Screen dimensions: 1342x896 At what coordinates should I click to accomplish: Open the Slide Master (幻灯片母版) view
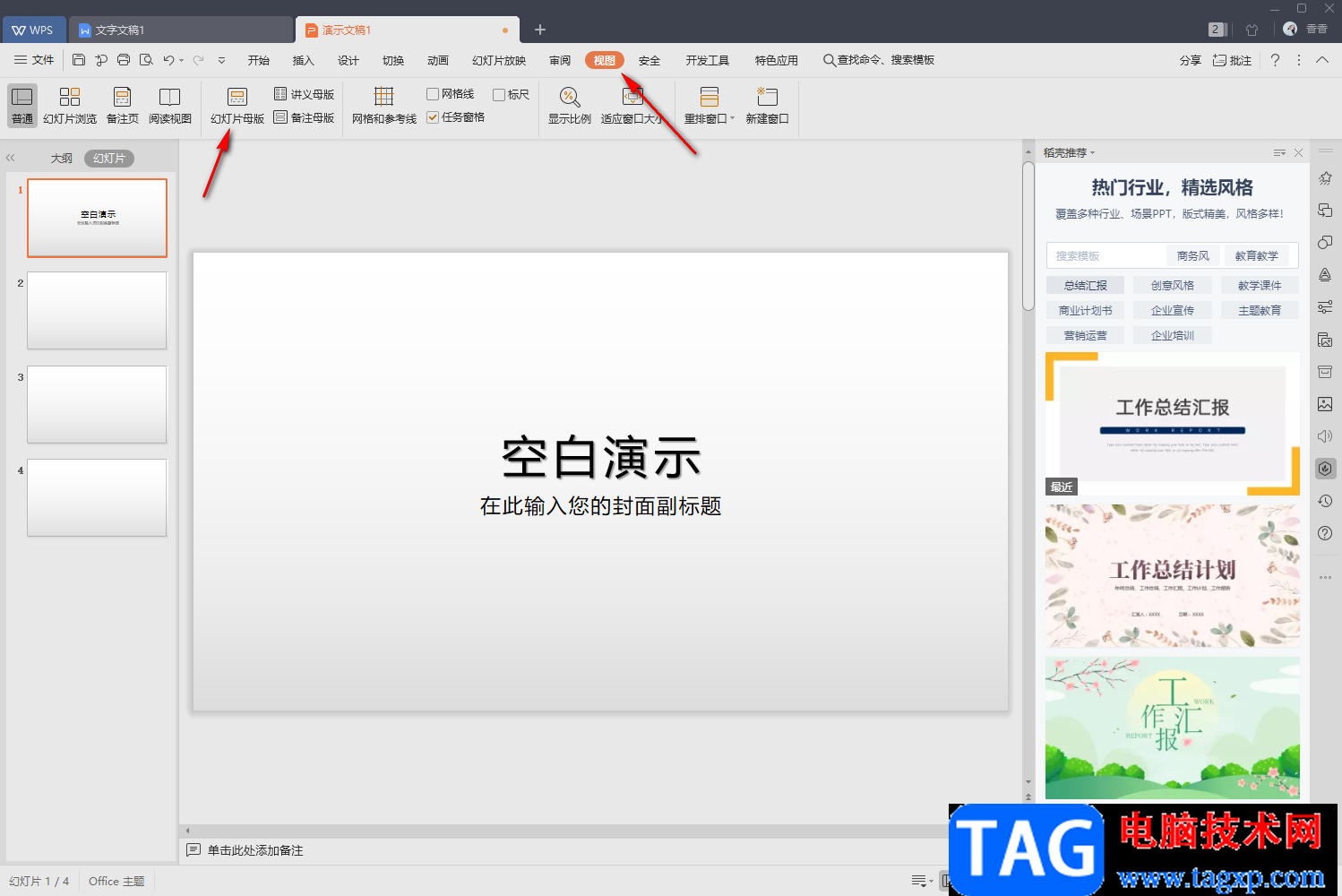pos(237,106)
